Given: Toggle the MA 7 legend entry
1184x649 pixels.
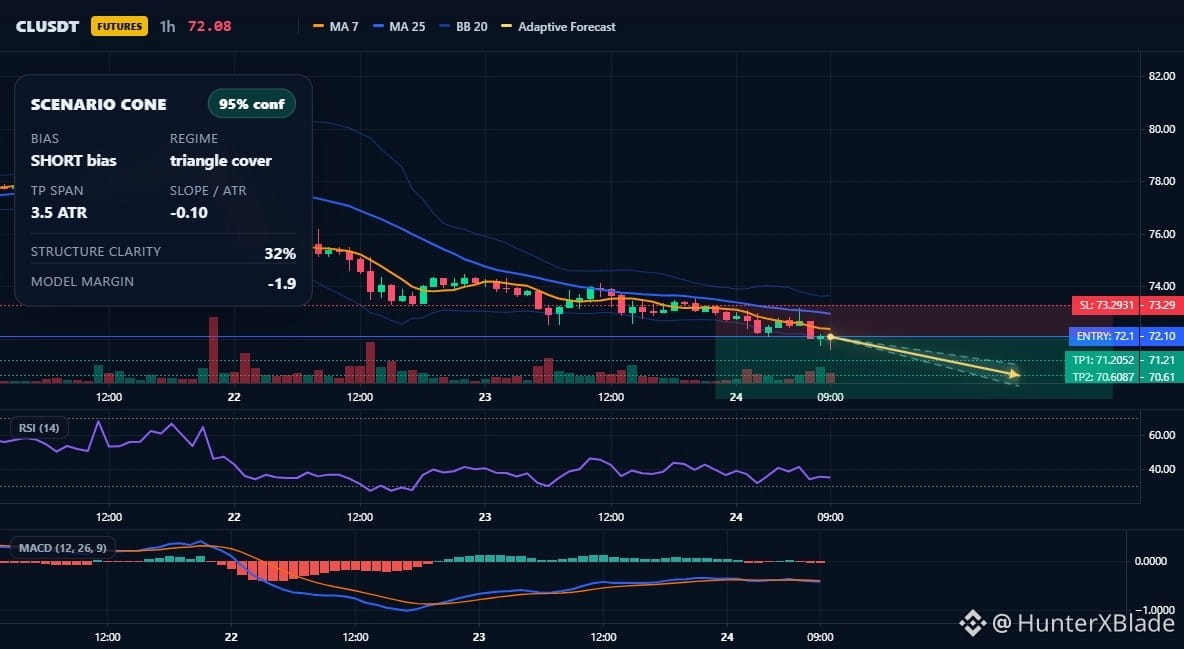Looking at the screenshot, I should tap(336, 26).
